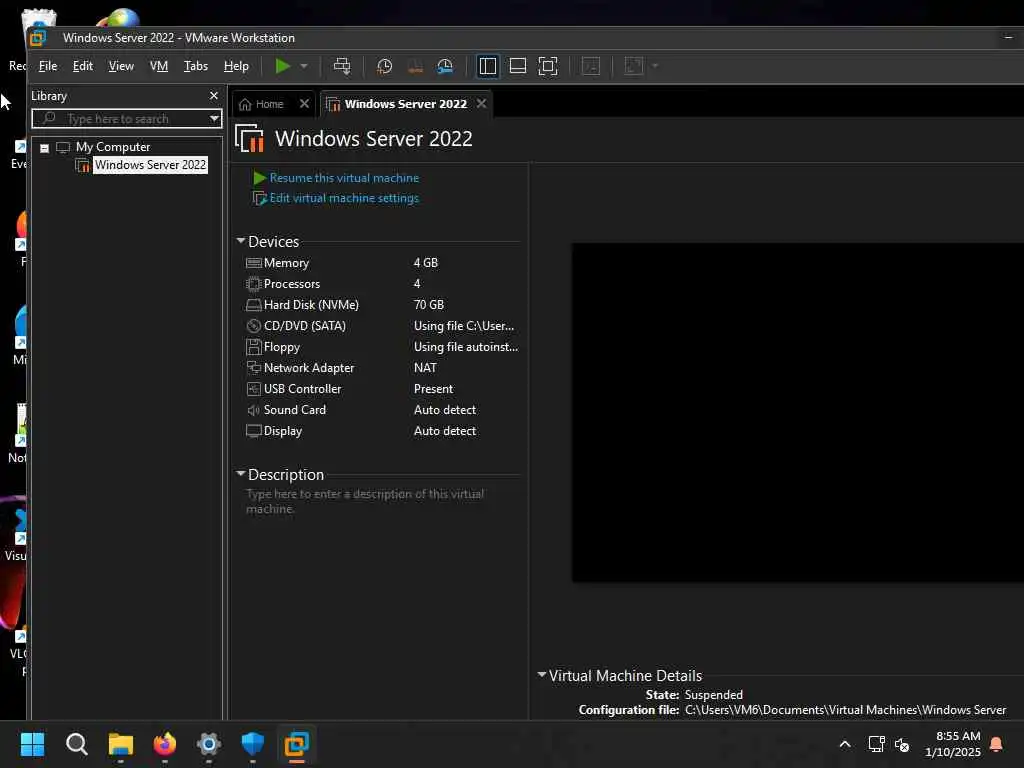Image resolution: width=1024 pixels, height=768 pixels.
Task: Open the Windows Start menu
Action: tap(33, 744)
